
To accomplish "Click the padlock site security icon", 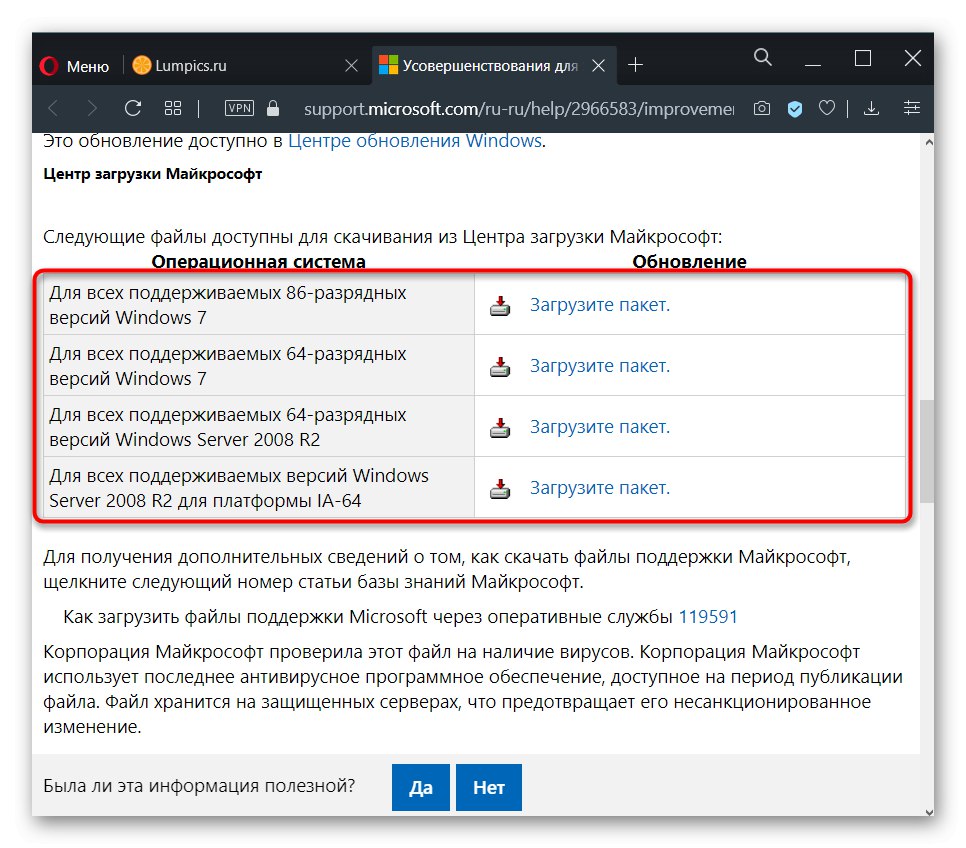I will 276,108.
